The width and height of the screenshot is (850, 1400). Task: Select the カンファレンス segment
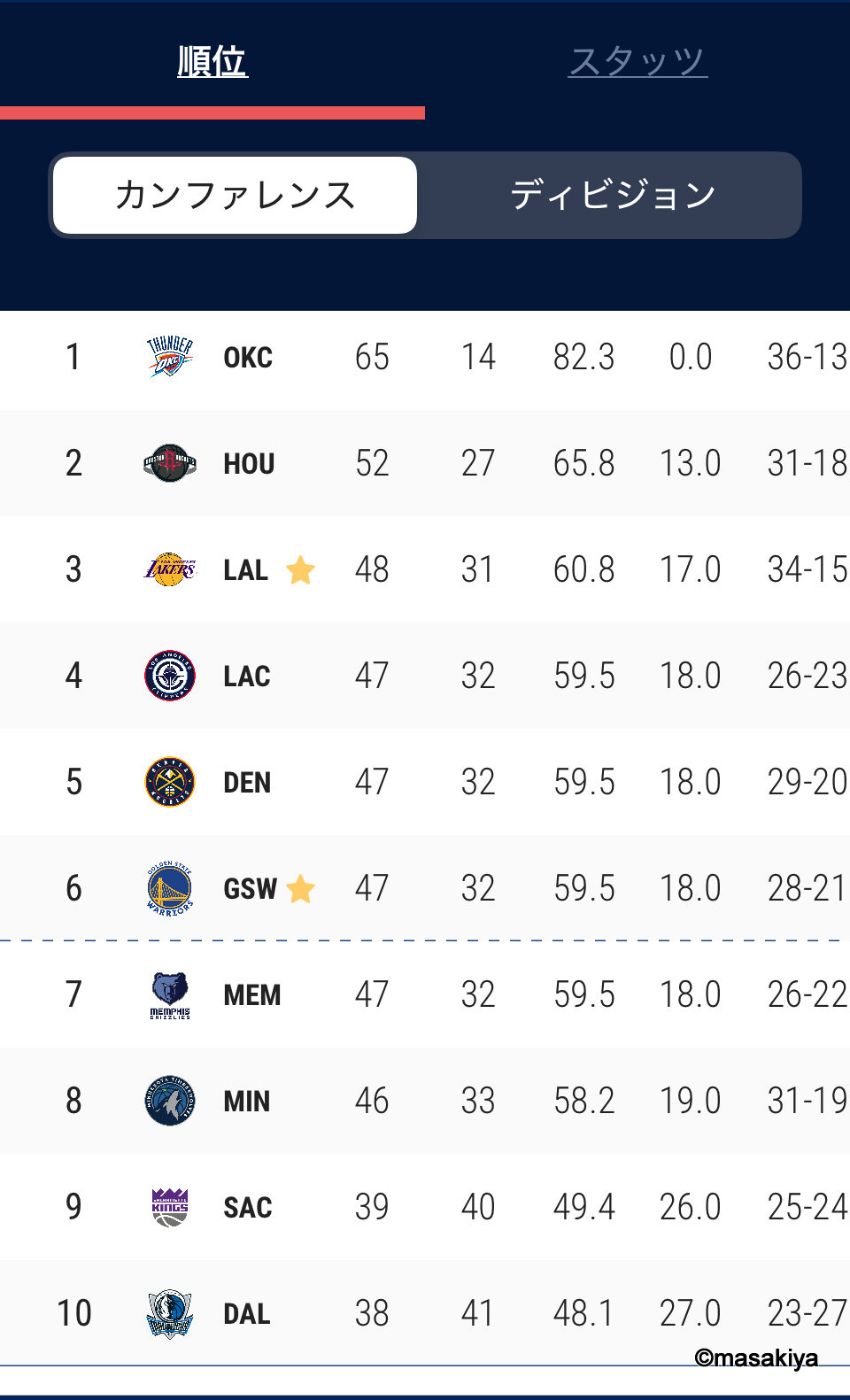pos(235,195)
